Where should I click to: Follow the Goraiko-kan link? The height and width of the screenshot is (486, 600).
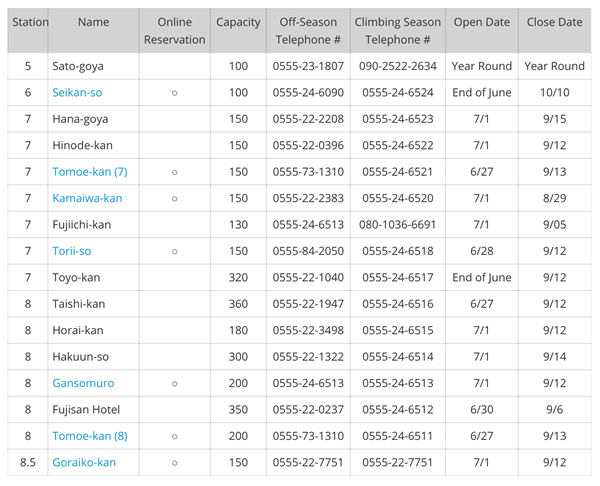coord(84,462)
